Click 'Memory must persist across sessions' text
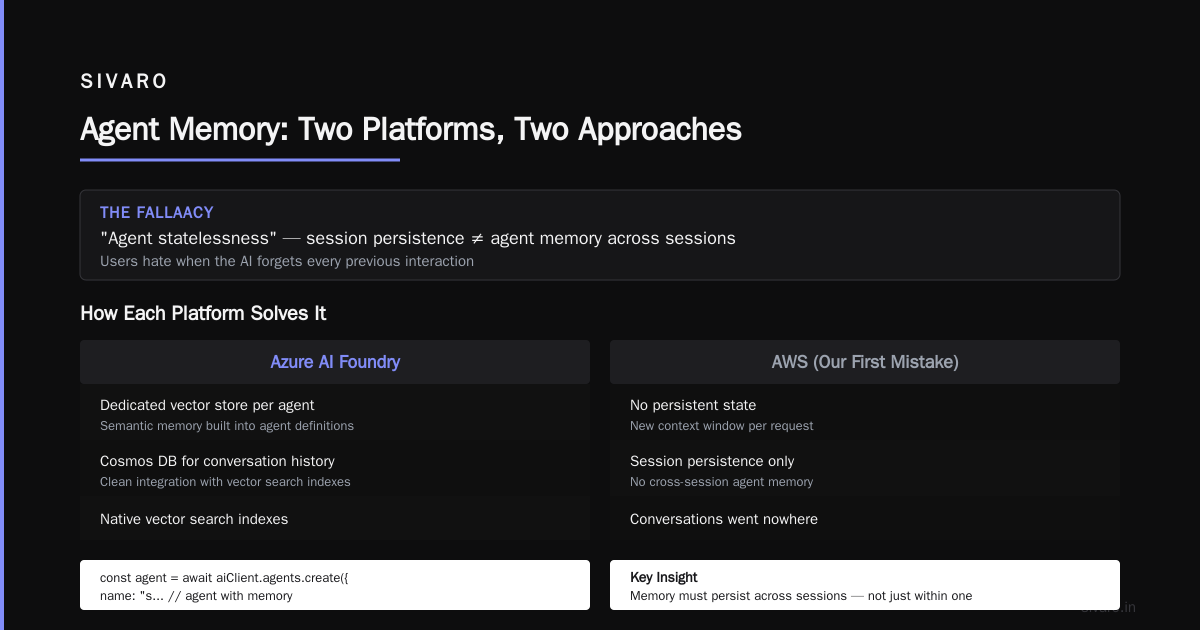1200x630 pixels. (801, 596)
